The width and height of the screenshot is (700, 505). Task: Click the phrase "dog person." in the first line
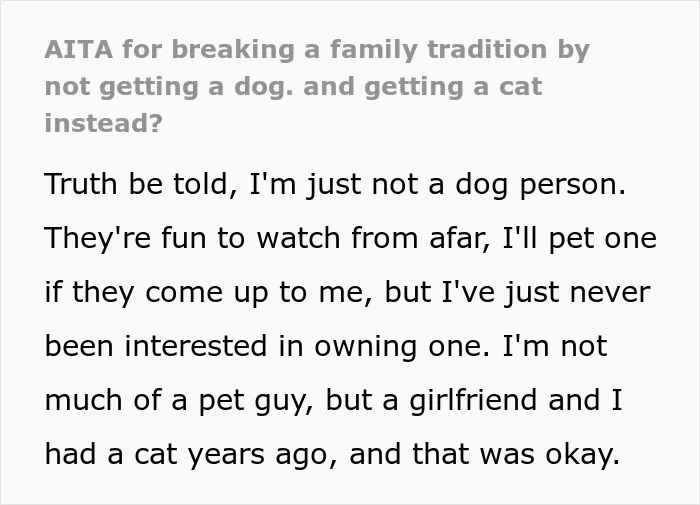[x=540, y=185]
